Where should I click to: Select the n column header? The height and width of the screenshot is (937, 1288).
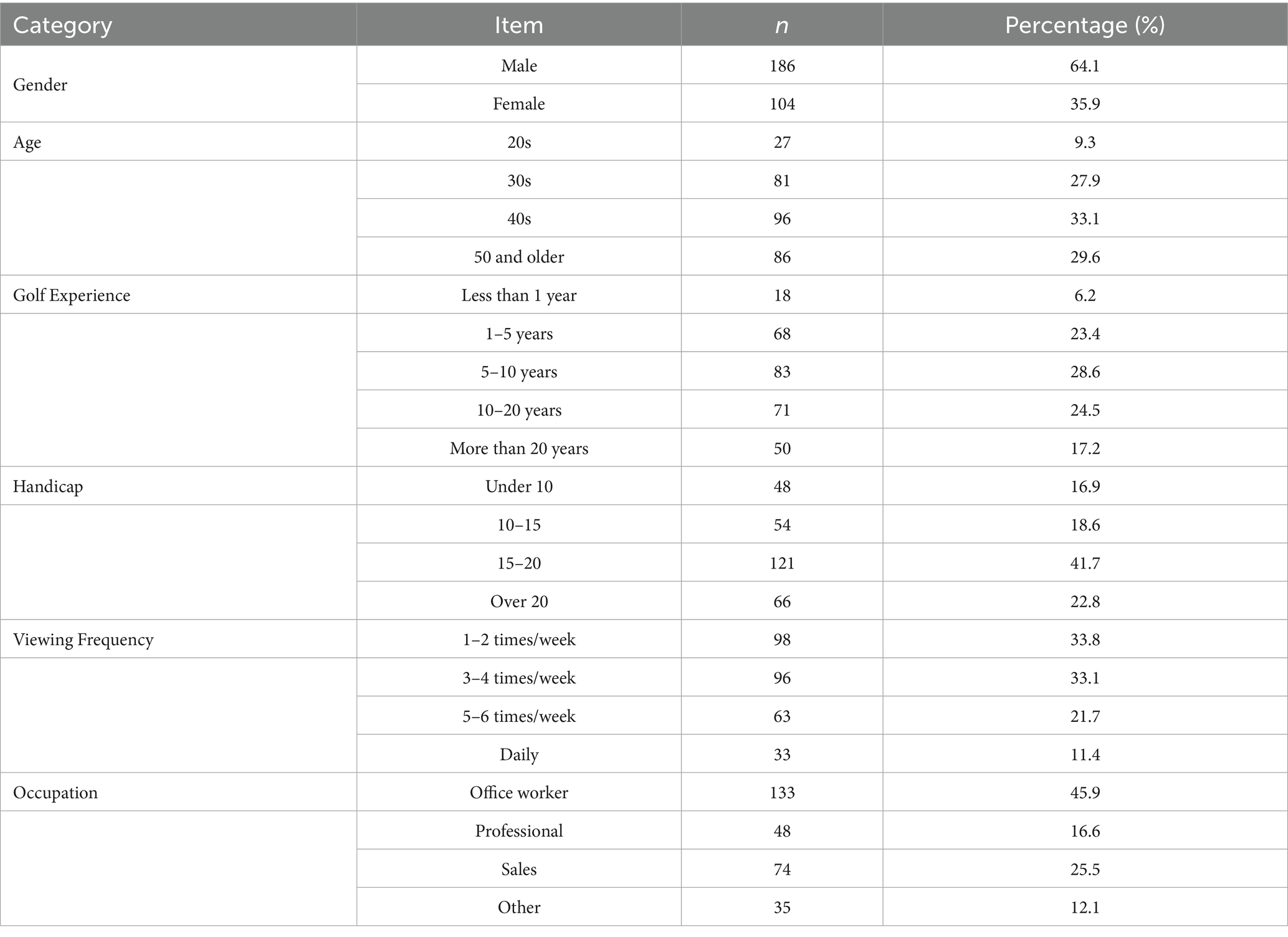coord(781,26)
